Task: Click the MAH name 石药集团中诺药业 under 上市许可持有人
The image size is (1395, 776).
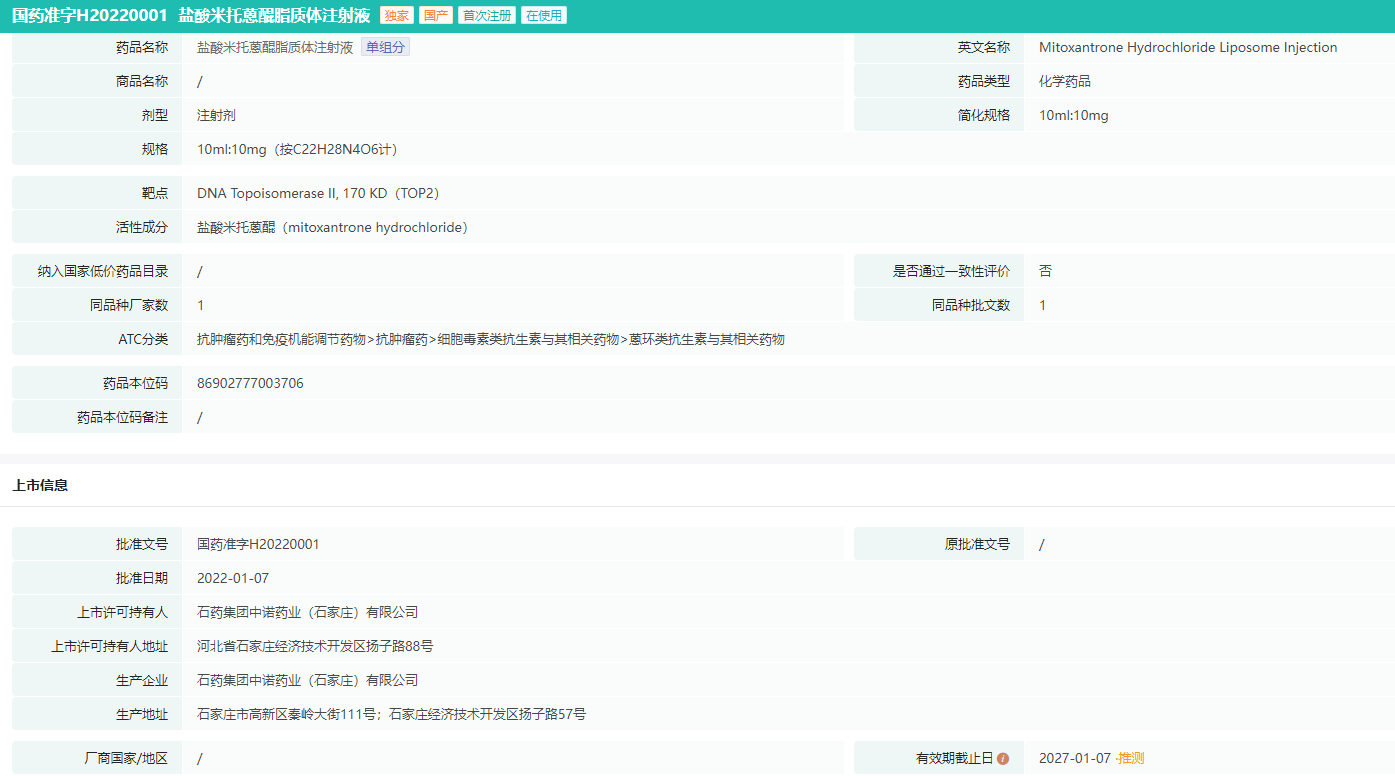Action: [x=307, y=612]
